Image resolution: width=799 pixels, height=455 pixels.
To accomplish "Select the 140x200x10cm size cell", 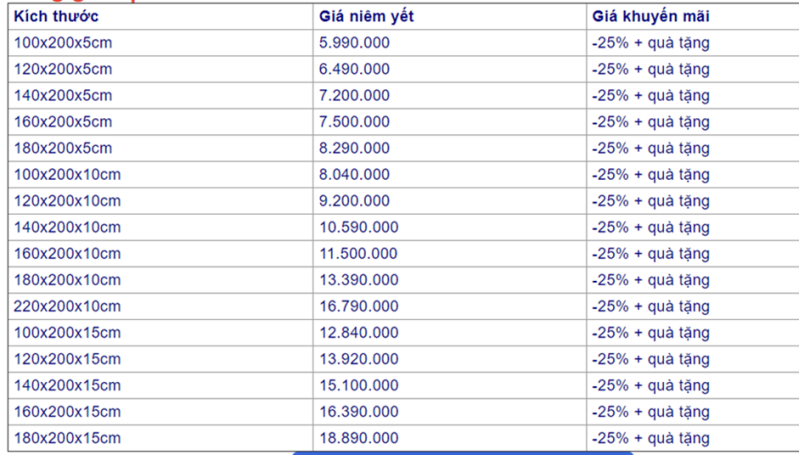I will coord(66,227).
